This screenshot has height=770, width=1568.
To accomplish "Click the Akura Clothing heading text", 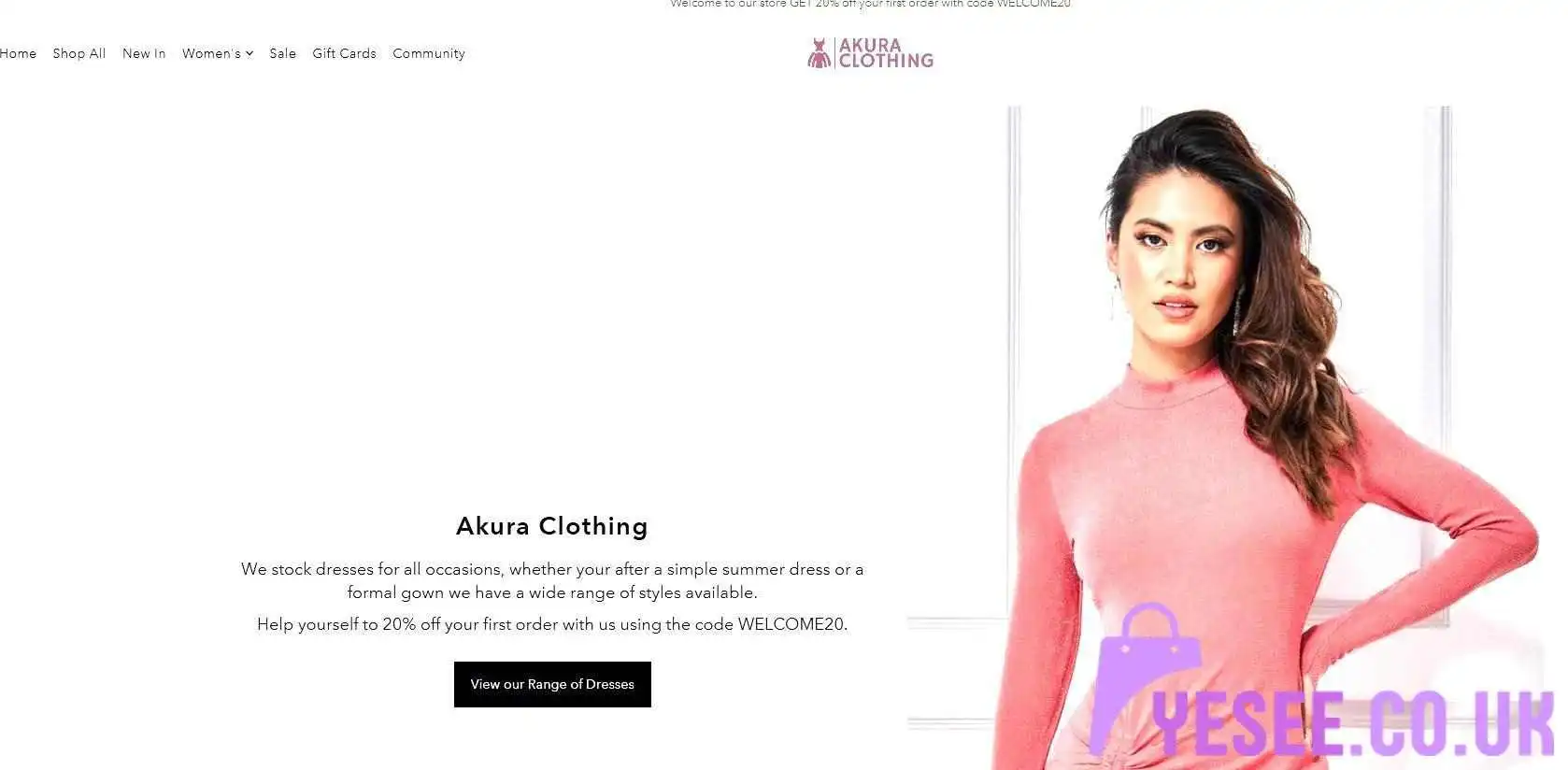I will (x=552, y=526).
